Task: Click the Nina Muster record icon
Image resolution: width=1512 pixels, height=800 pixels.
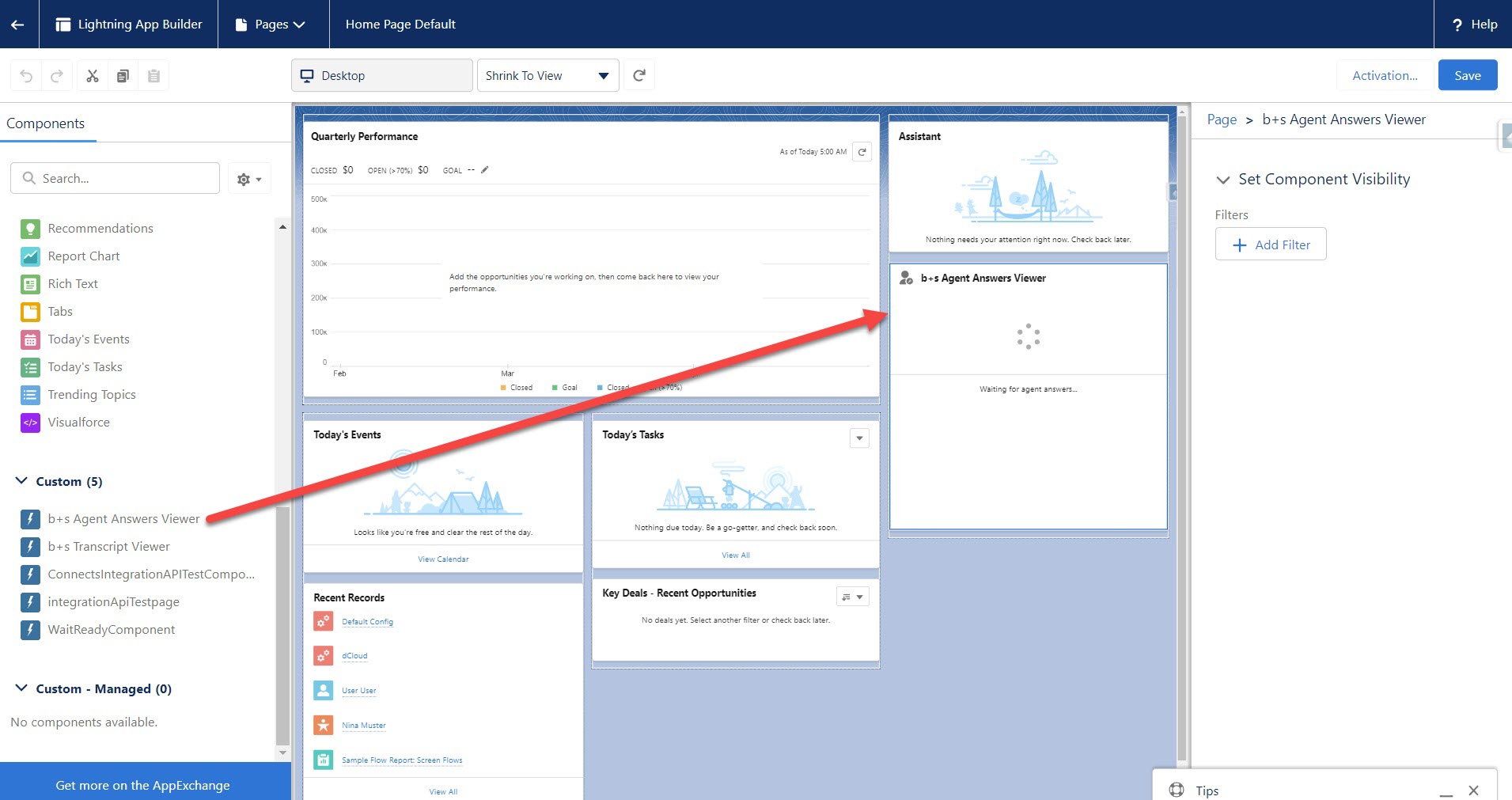Action: click(323, 725)
